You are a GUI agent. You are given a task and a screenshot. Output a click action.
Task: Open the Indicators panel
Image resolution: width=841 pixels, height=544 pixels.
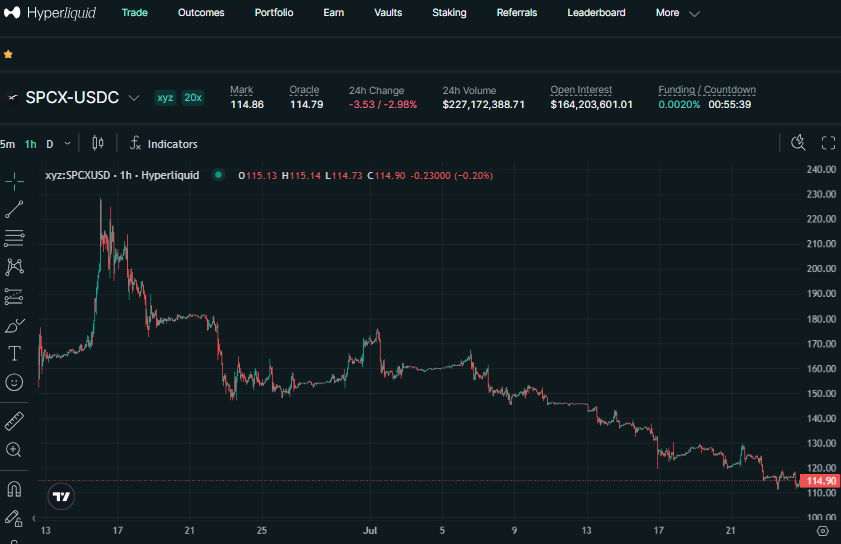point(164,144)
